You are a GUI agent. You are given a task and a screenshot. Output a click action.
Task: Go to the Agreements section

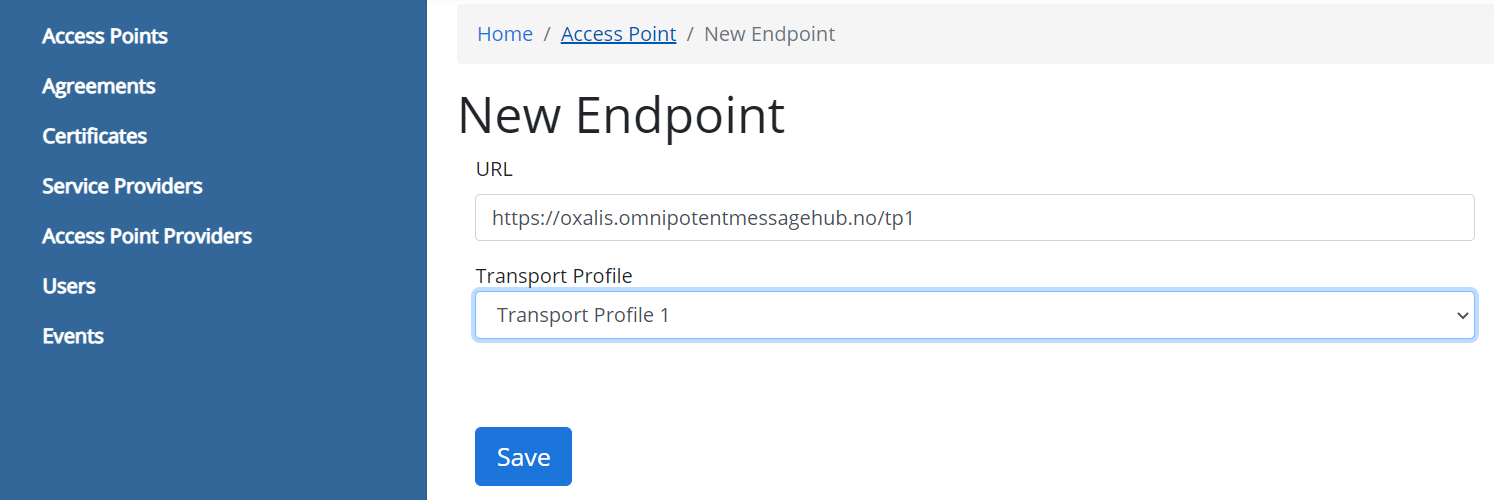99,86
